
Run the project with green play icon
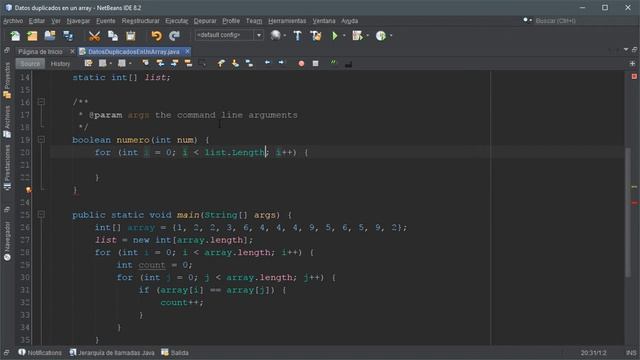click(x=335, y=36)
